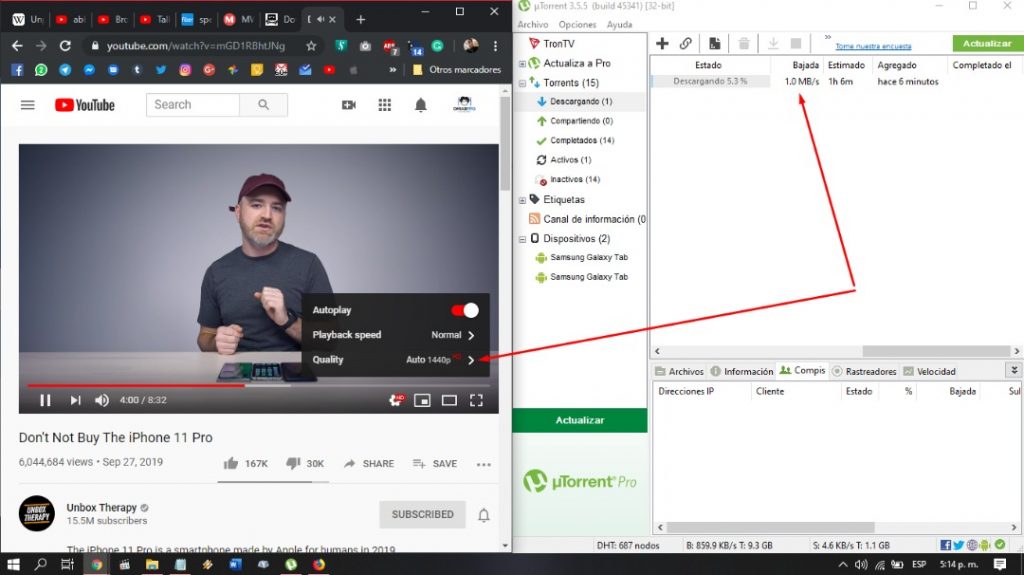
Task: Open the YouTube apps grid icon
Action: 385,105
